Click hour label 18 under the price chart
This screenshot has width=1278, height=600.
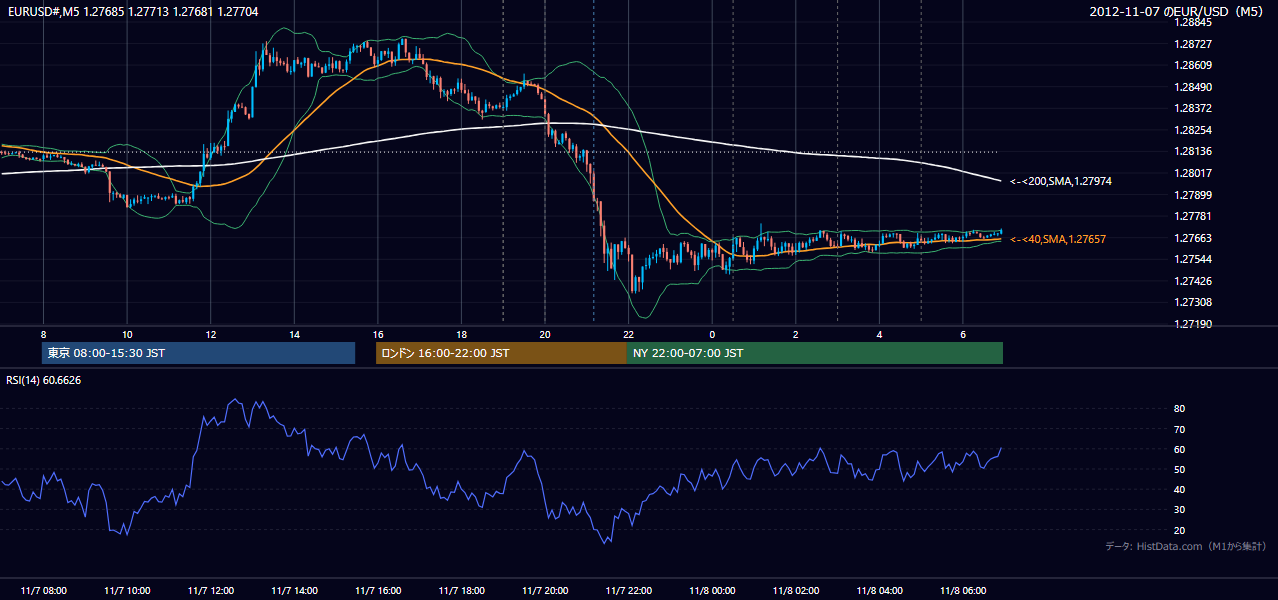tap(461, 334)
